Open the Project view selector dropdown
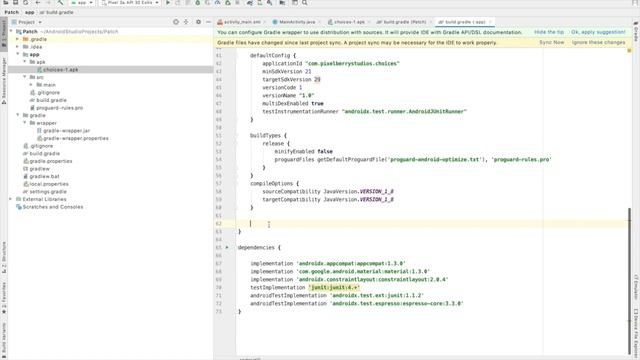The height and width of the screenshot is (360, 640). 27,22
